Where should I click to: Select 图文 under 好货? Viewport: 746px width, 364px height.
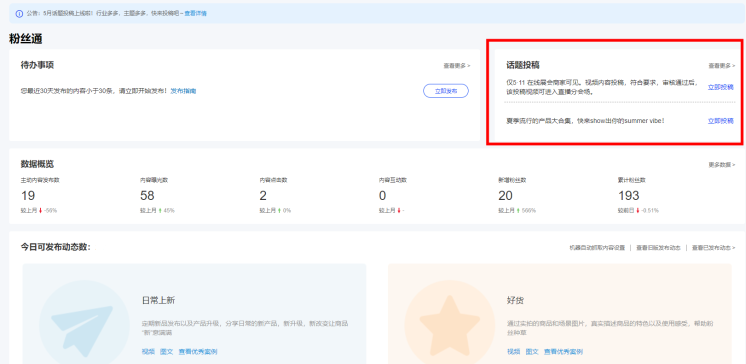532,352
